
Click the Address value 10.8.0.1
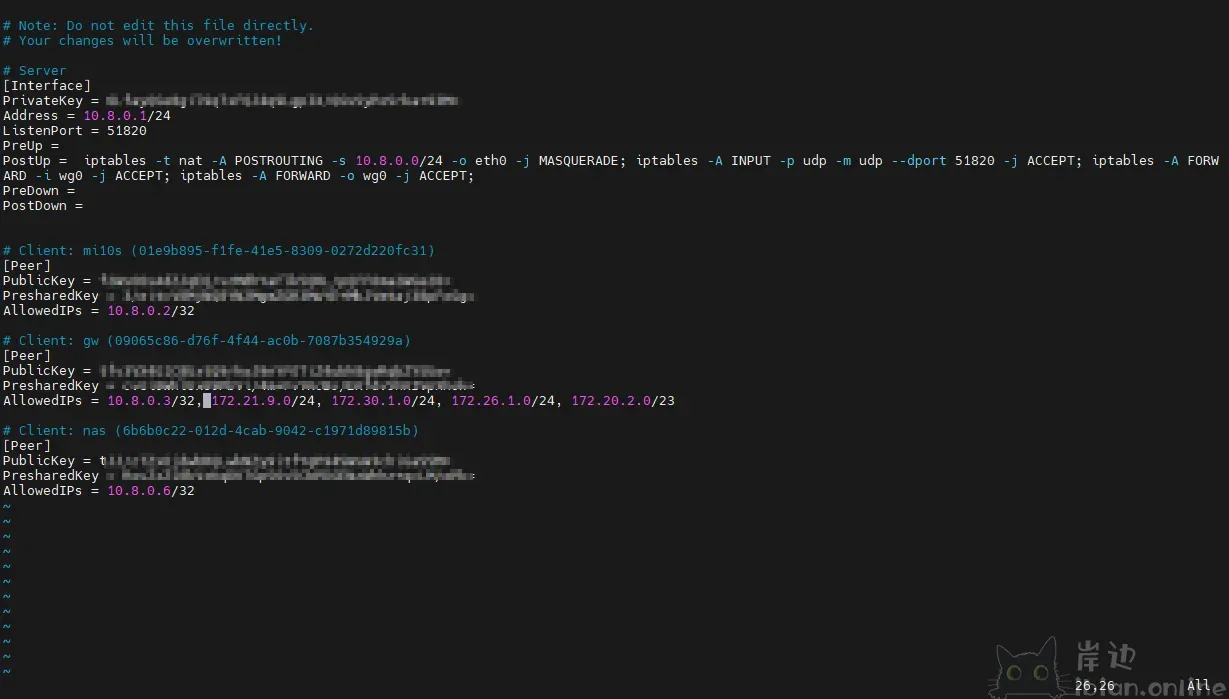pyautogui.click(x=115, y=115)
